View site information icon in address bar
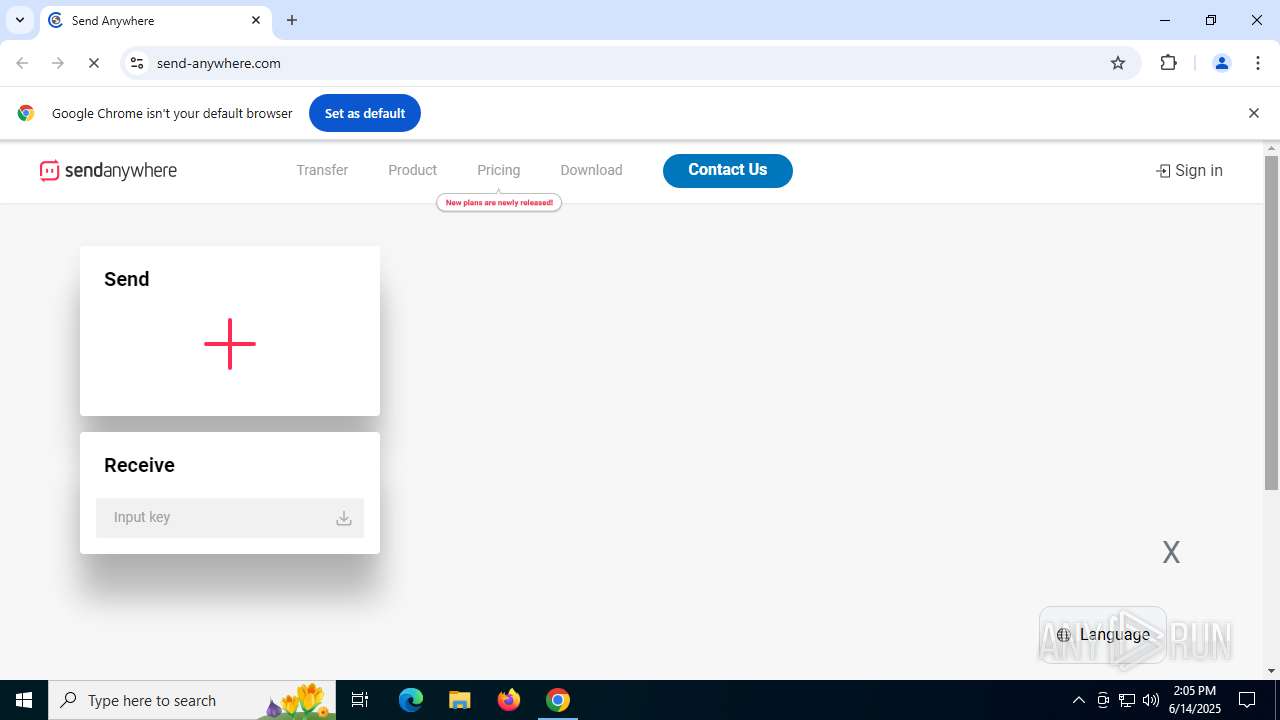This screenshot has height=720, width=1280. pyautogui.click(x=137, y=63)
